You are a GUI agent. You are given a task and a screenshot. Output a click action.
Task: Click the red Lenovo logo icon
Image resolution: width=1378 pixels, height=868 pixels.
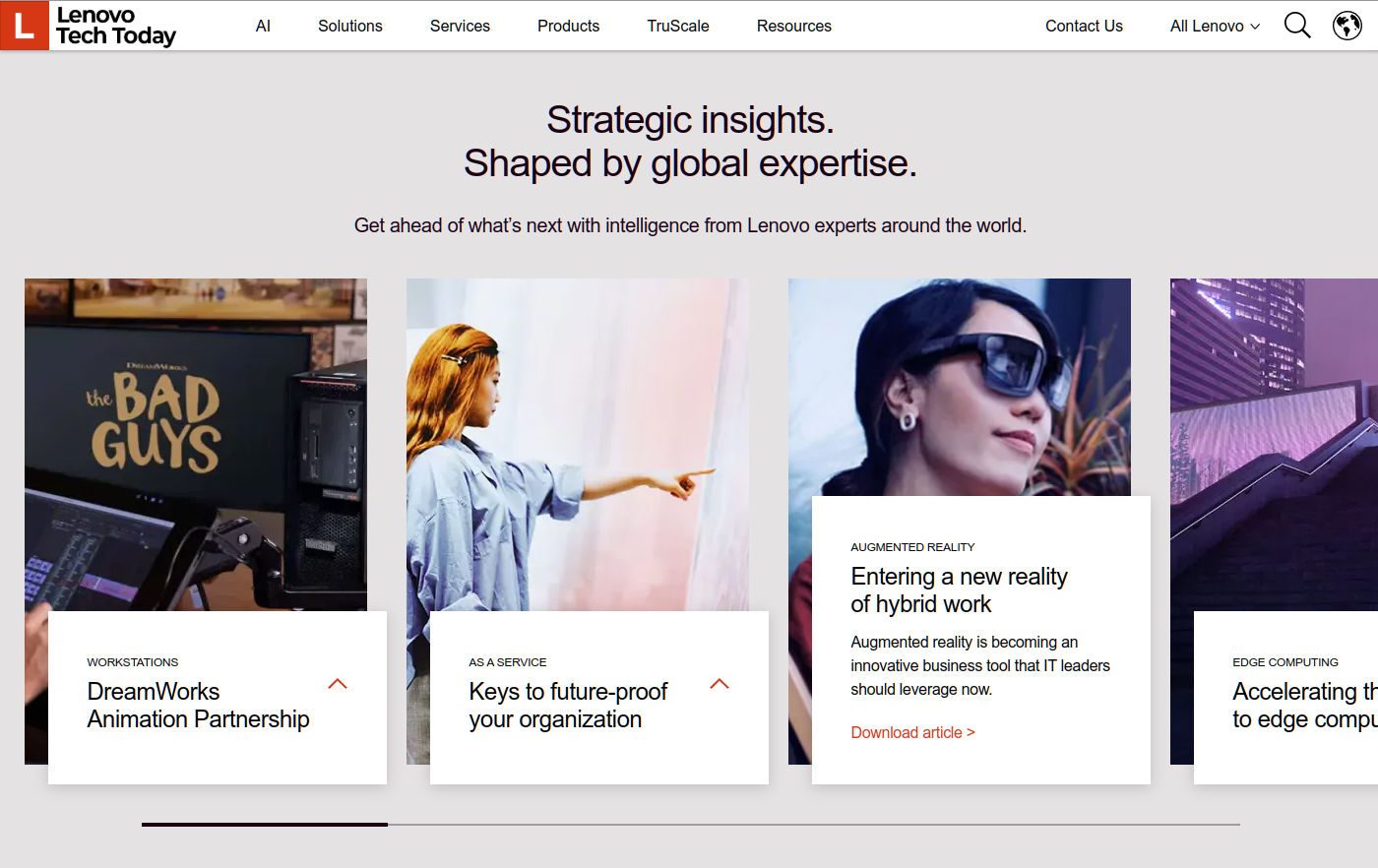point(22,26)
